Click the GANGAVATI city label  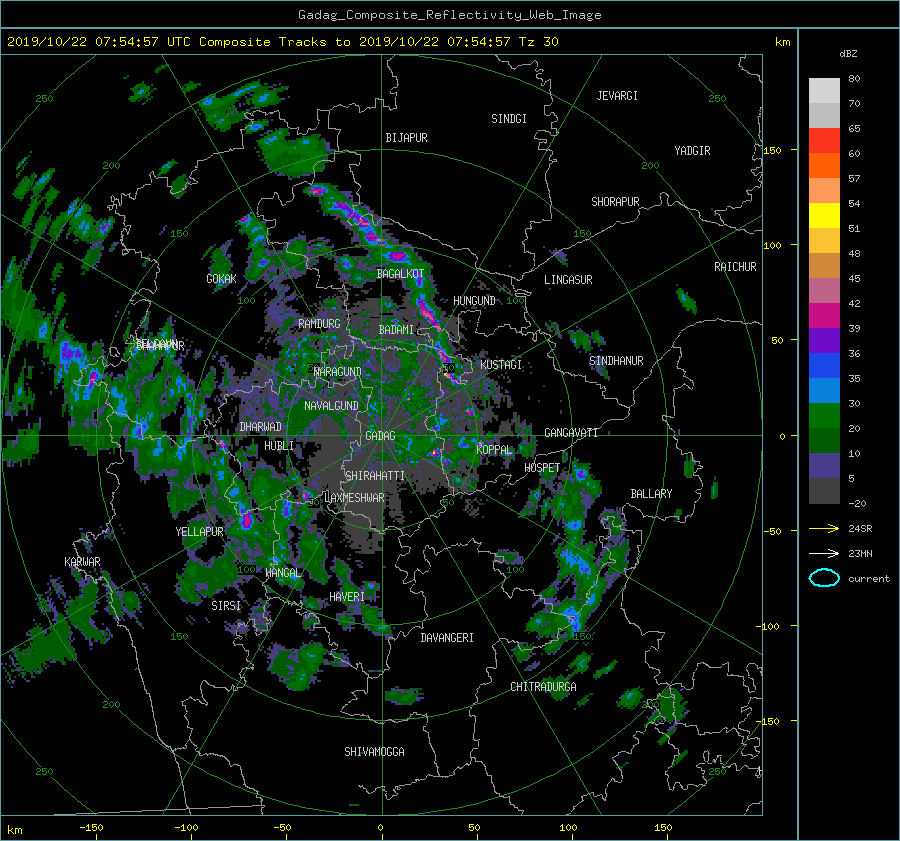[x=571, y=433]
